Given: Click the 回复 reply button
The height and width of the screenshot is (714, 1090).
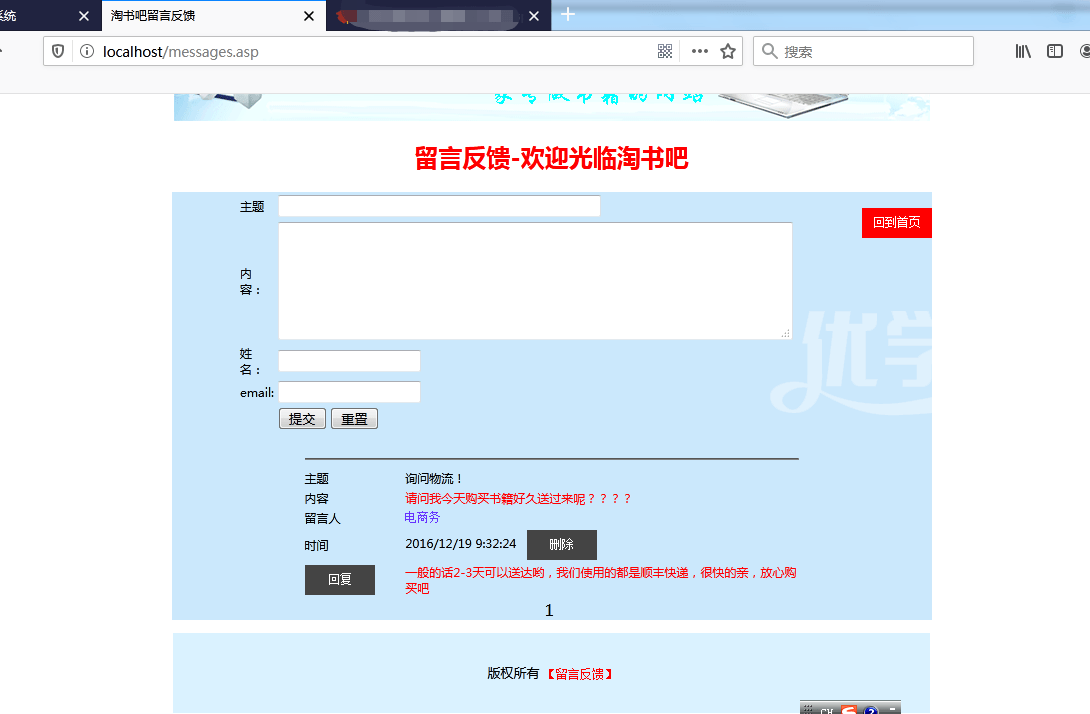Looking at the screenshot, I should 339,580.
